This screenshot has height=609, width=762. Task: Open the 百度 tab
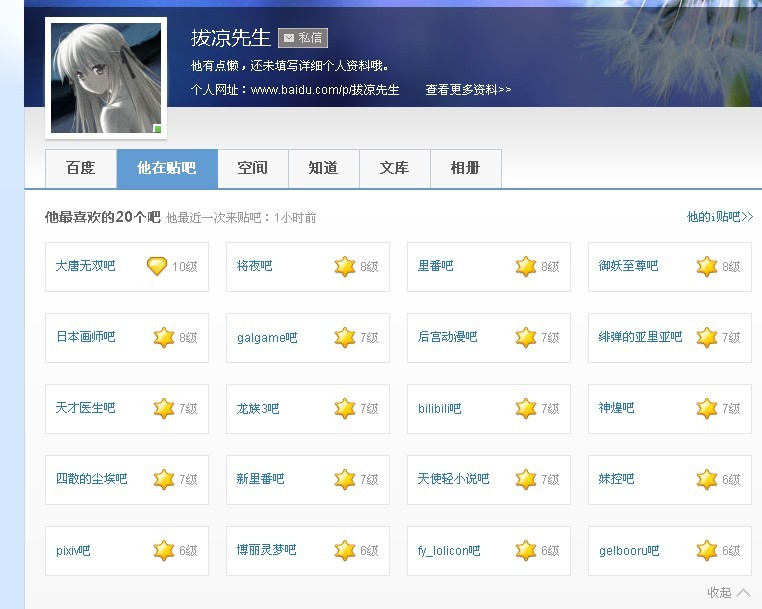pos(81,168)
